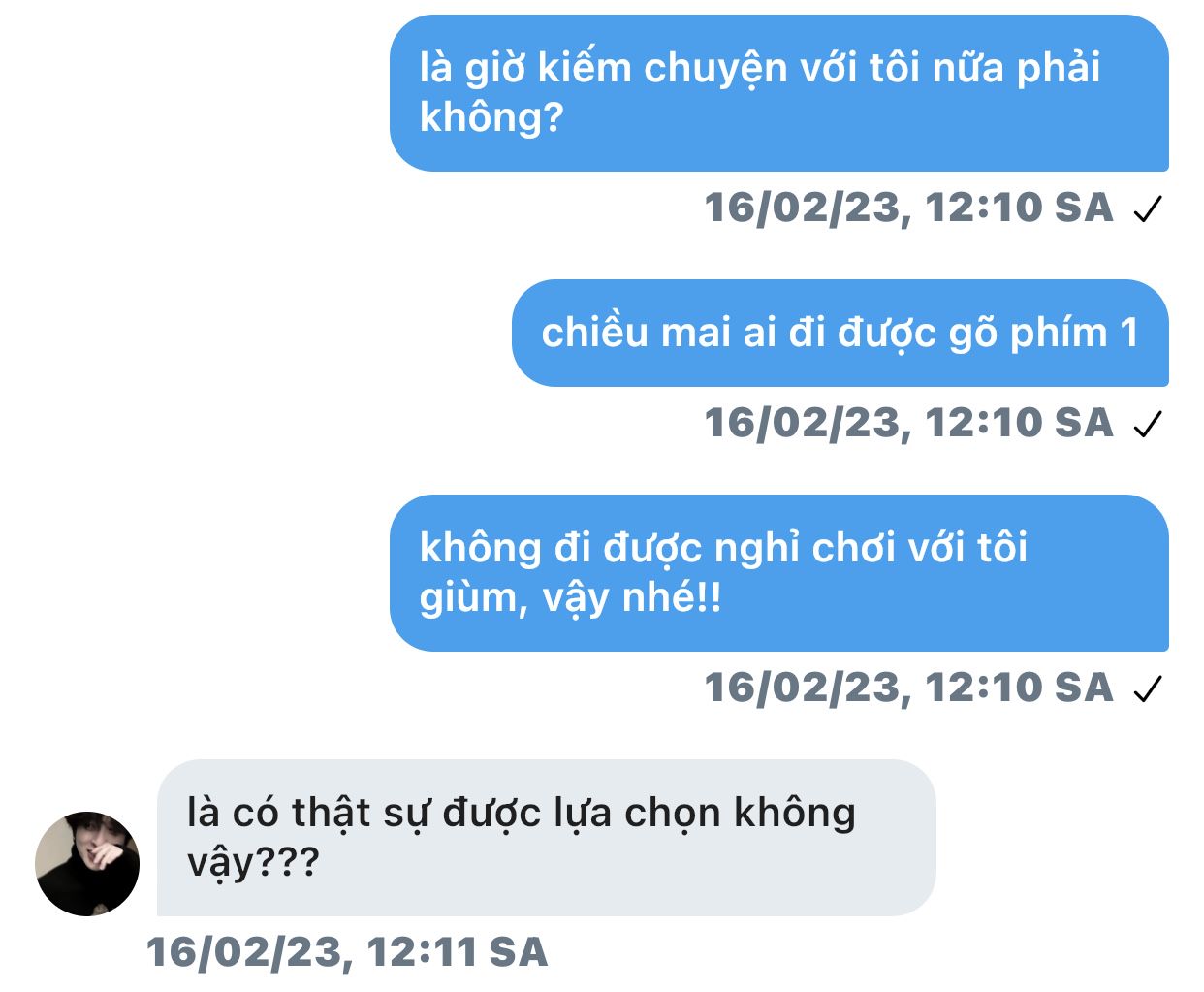Select the gray reply 'là có thật sự được lựa chọn'

547,838
